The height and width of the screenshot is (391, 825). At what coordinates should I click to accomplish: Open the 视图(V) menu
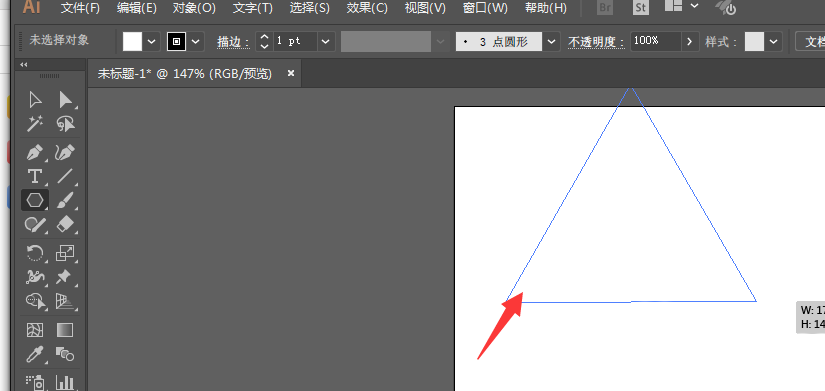(425, 8)
